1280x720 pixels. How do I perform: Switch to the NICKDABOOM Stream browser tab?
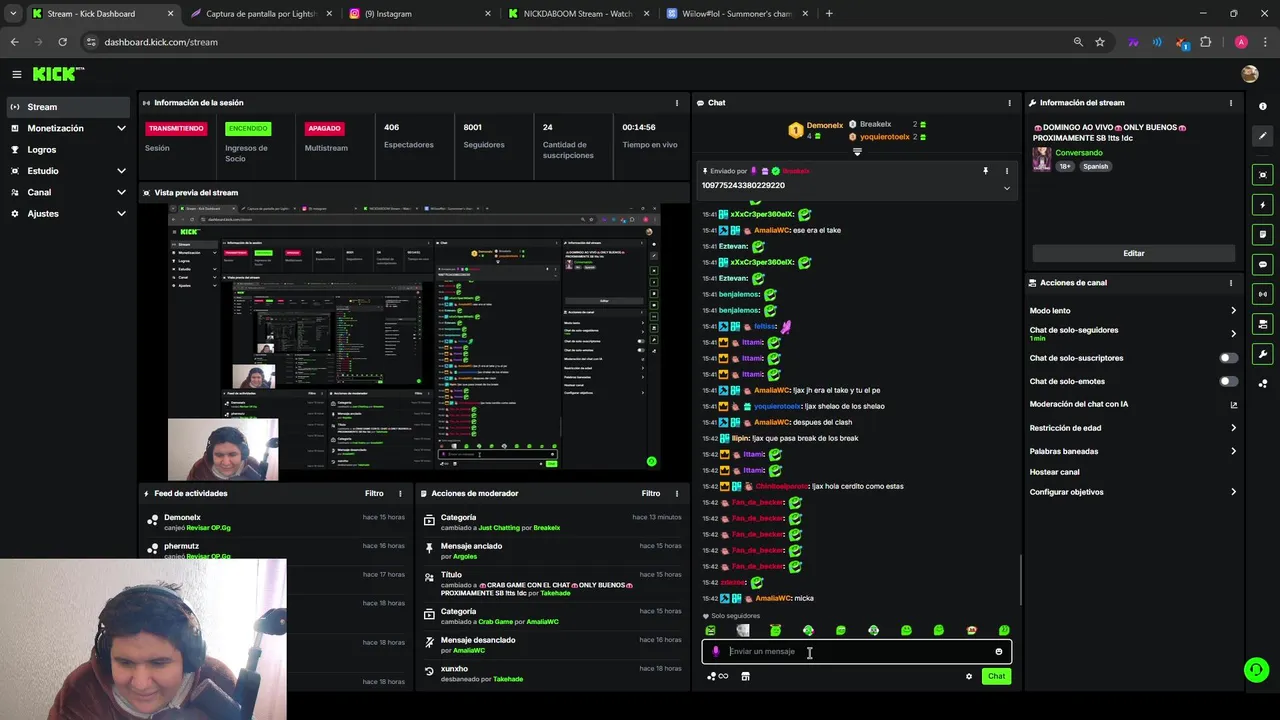(578, 14)
